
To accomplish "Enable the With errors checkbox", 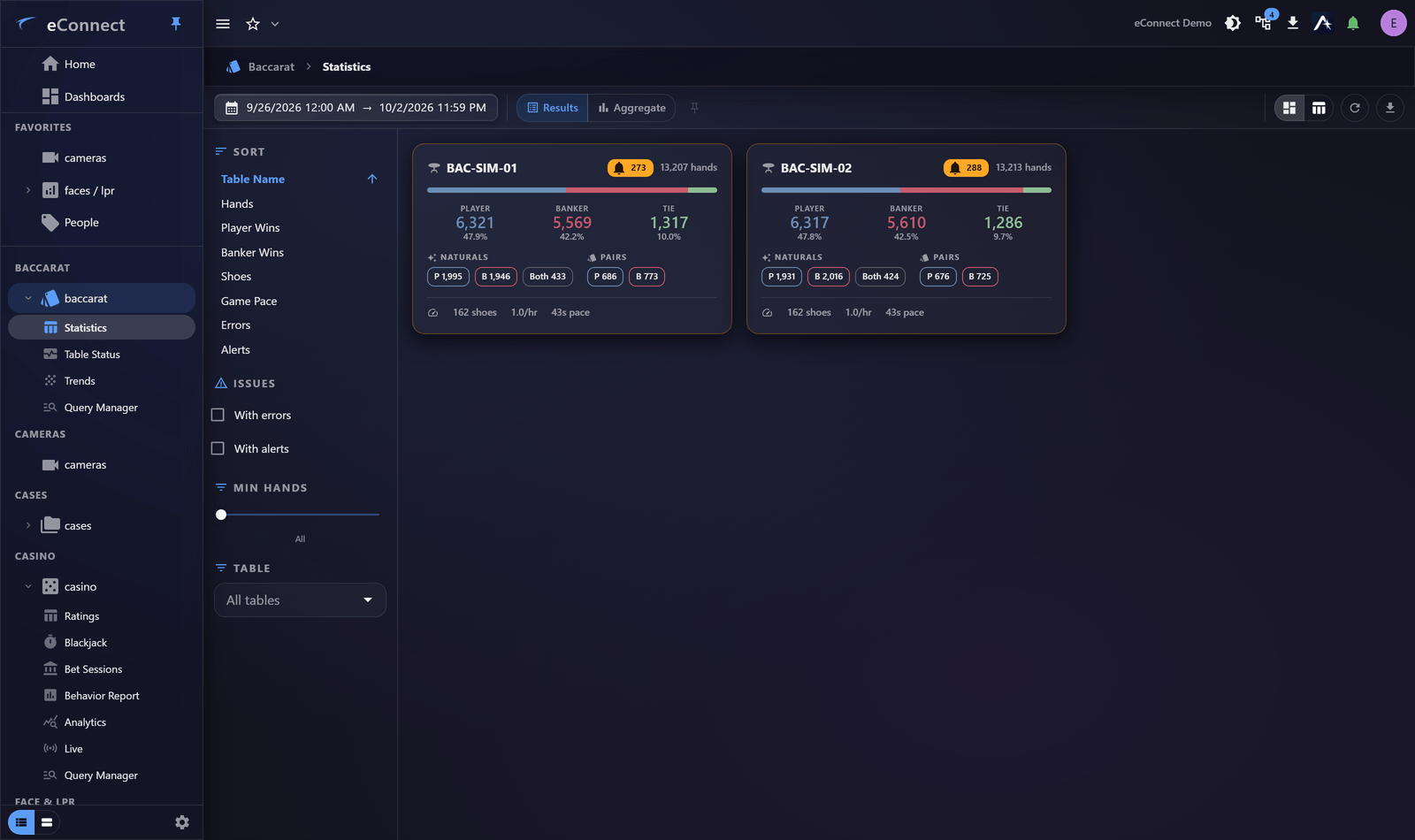I will [218, 415].
